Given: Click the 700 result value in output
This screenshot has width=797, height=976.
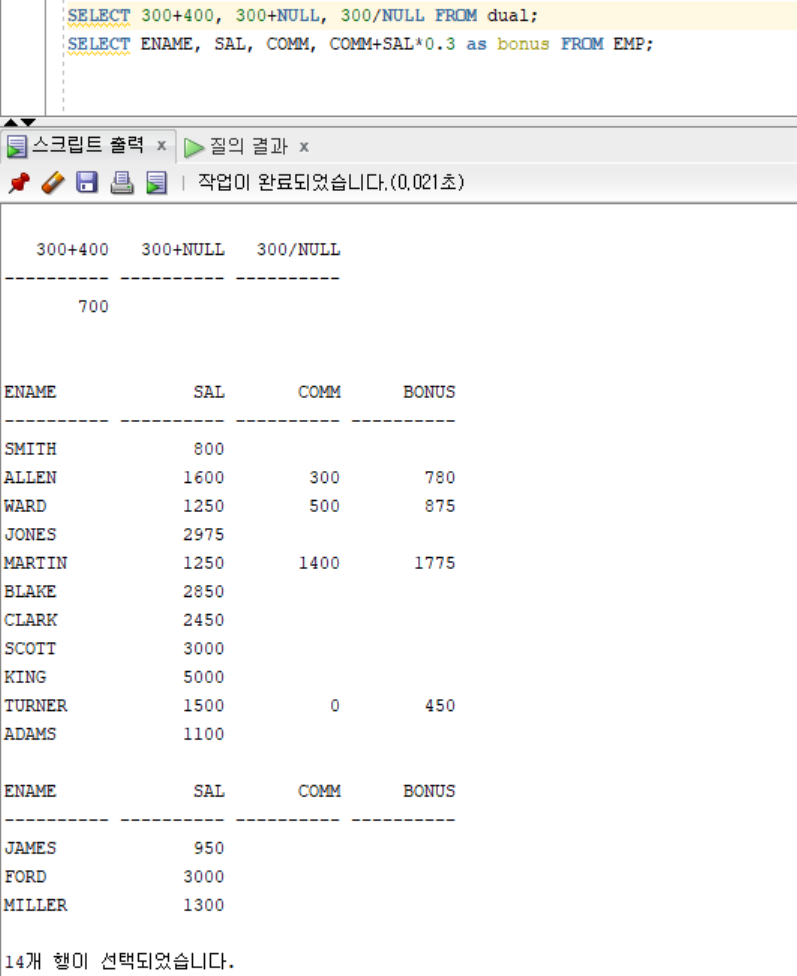Looking at the screenshot, I should pos(93,307).
